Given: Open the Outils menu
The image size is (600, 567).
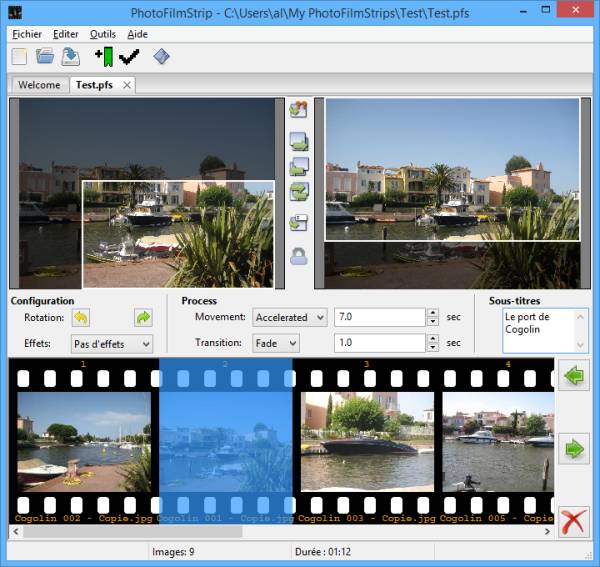Looking at the screenshot, I should pos(103,34).
